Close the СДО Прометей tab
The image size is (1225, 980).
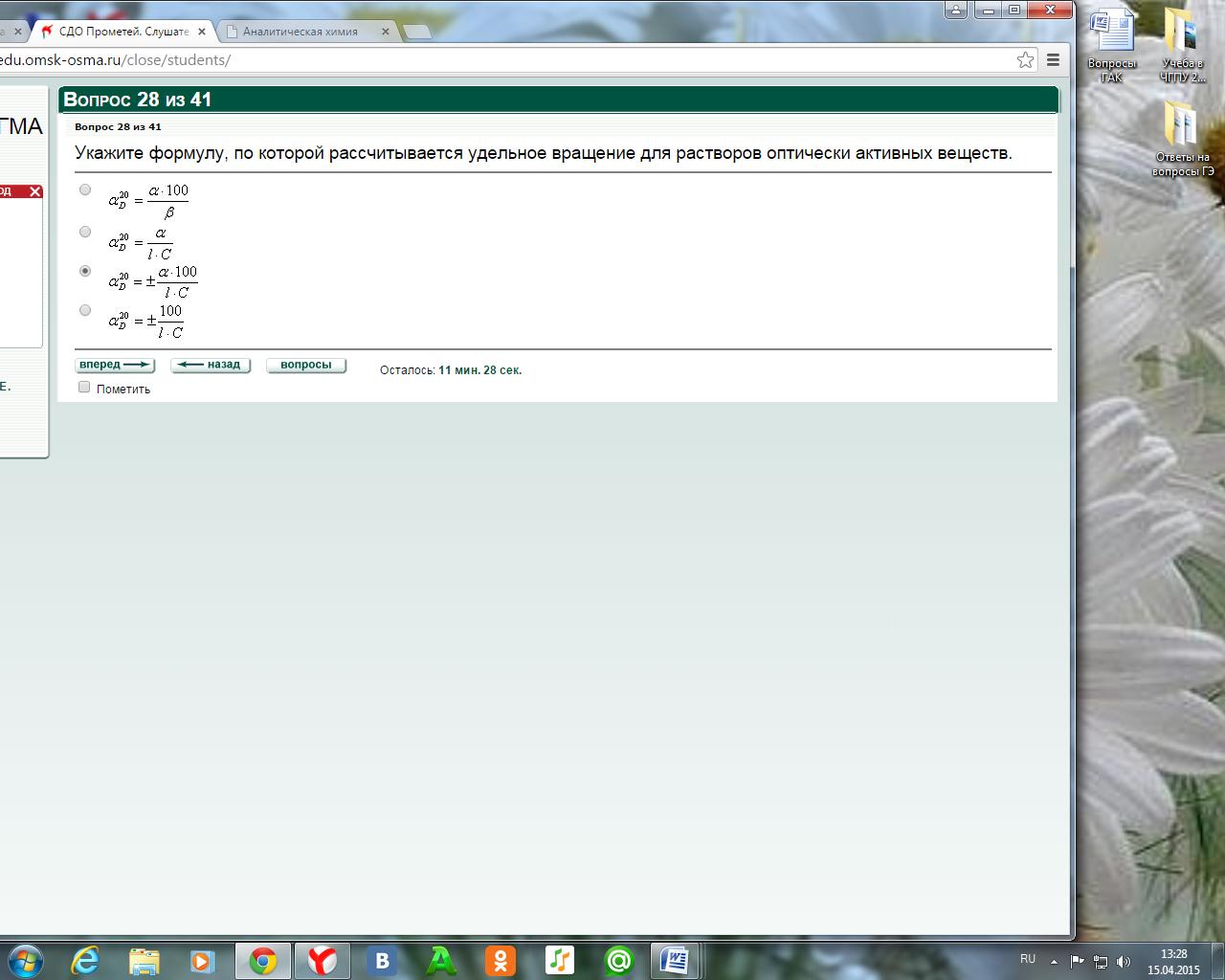click(202, 32)
